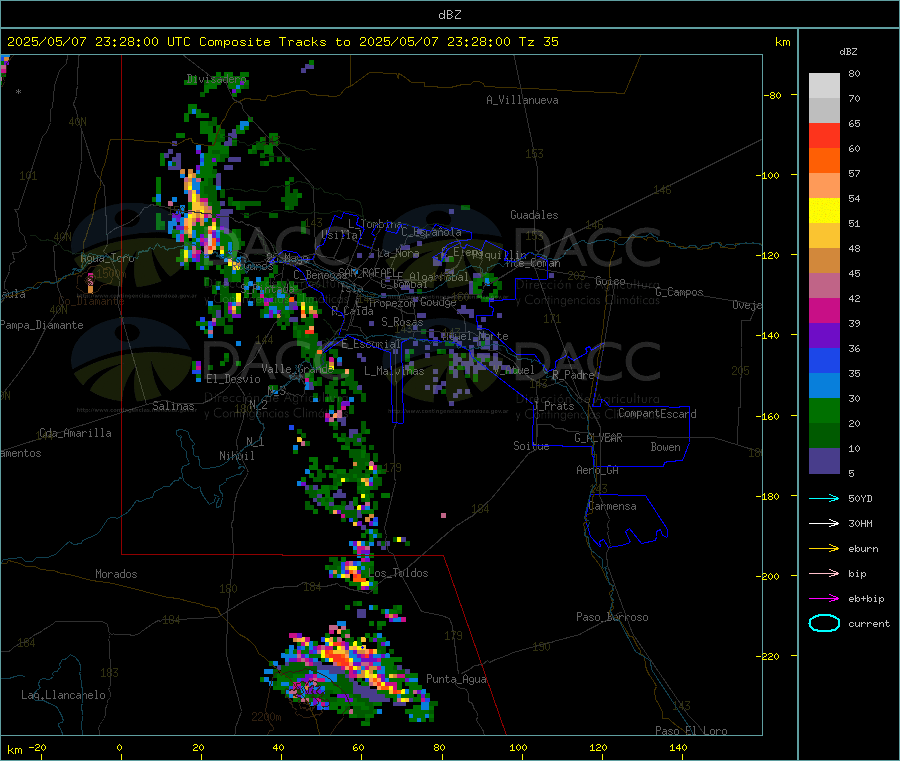Select the magenta 39–42 dBZ swatch
900x761 pixels.
click(x=824, y=310)
